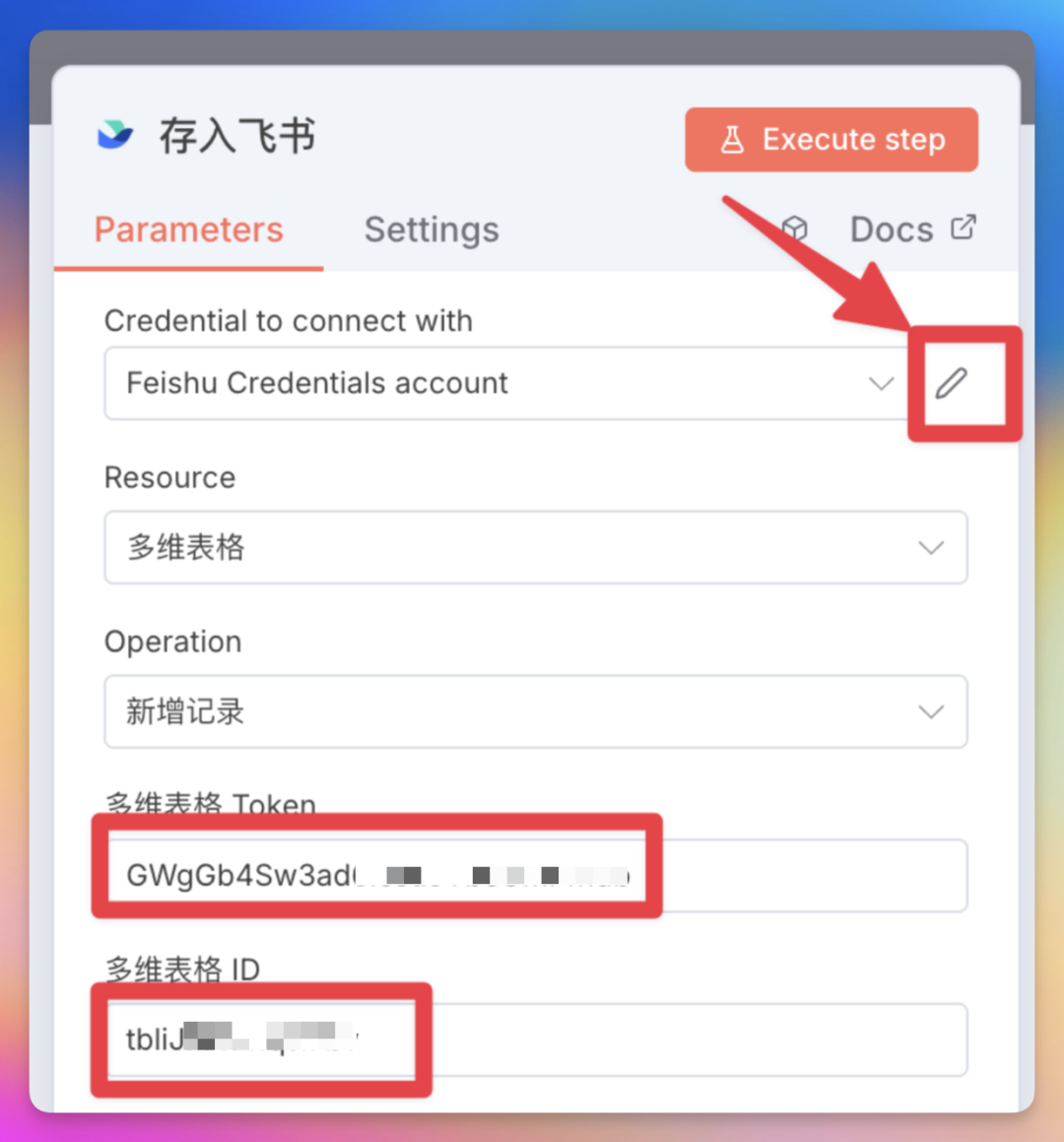Viewport: 1064px width, 1142px height.
Task: Click the 多维表格 Token input field
Action: (x=536, y=875)
